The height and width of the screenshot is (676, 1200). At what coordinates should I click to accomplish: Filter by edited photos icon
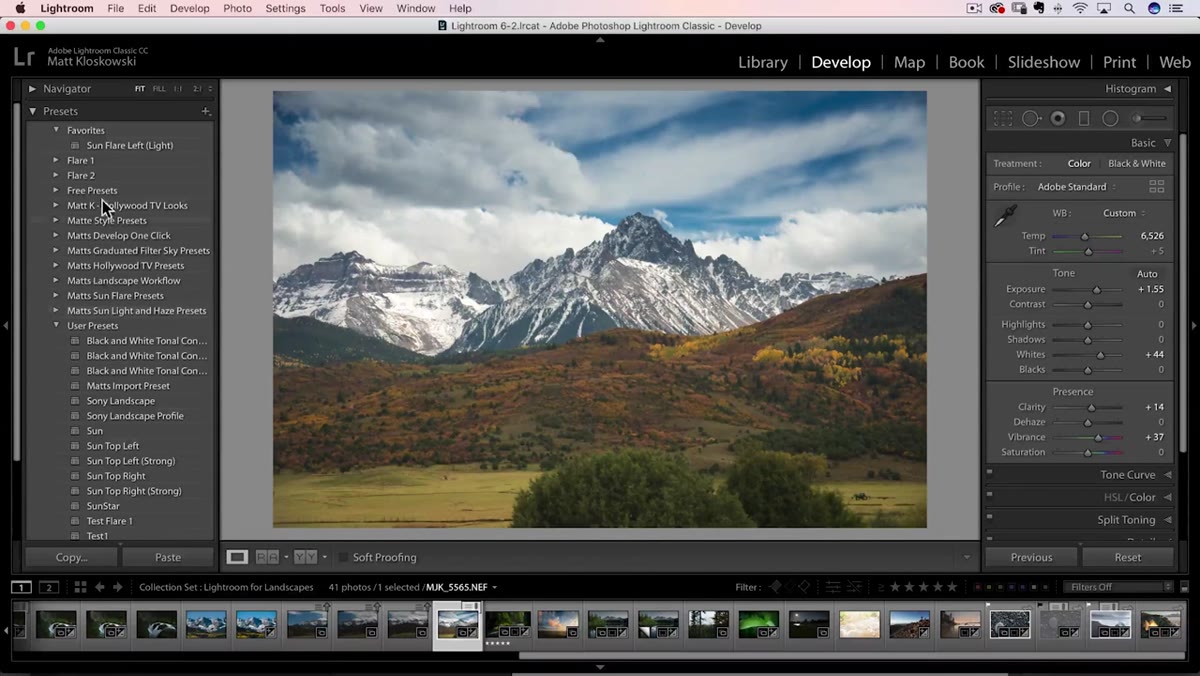[833, 587]
